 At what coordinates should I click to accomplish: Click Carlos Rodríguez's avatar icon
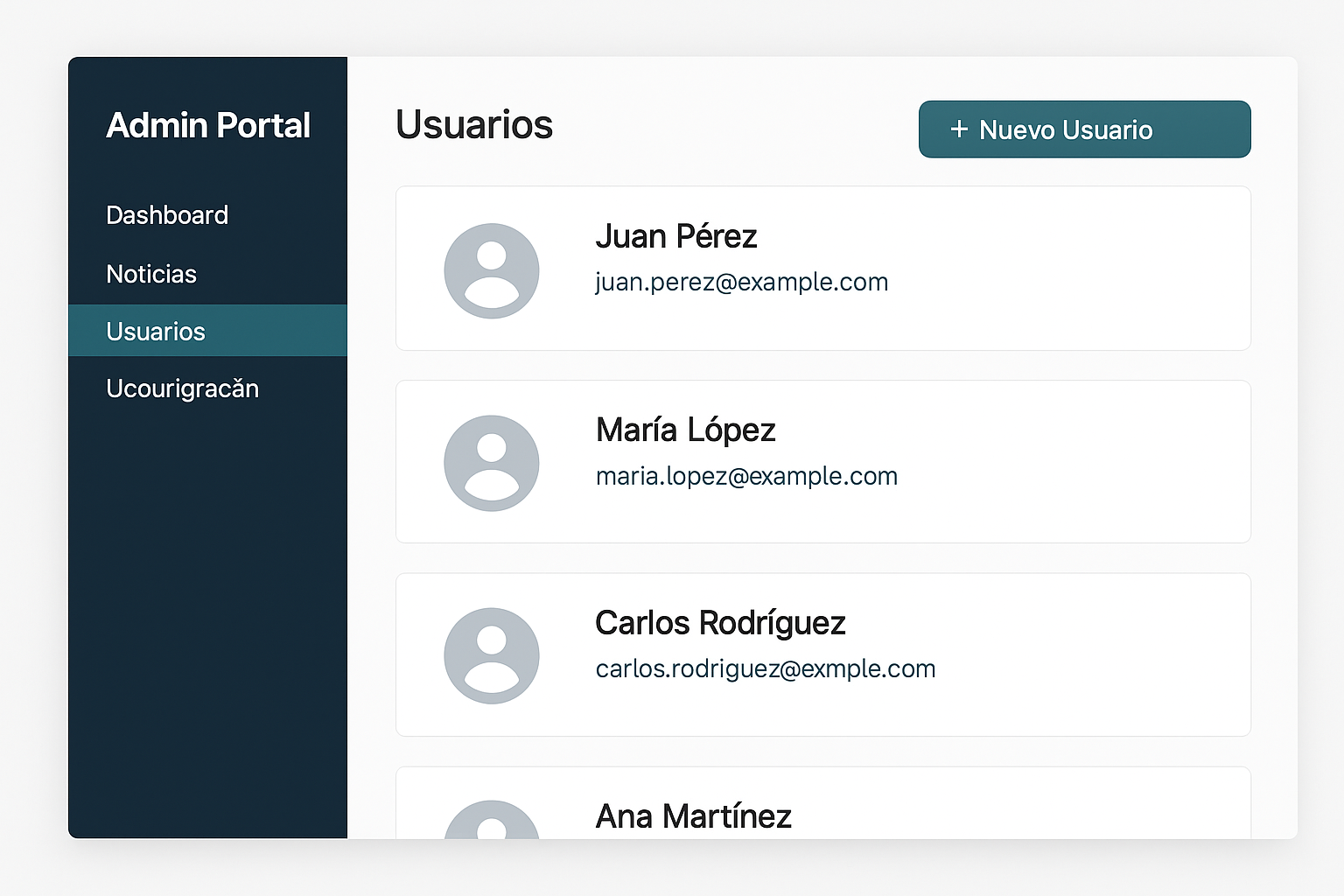(491, 655)
